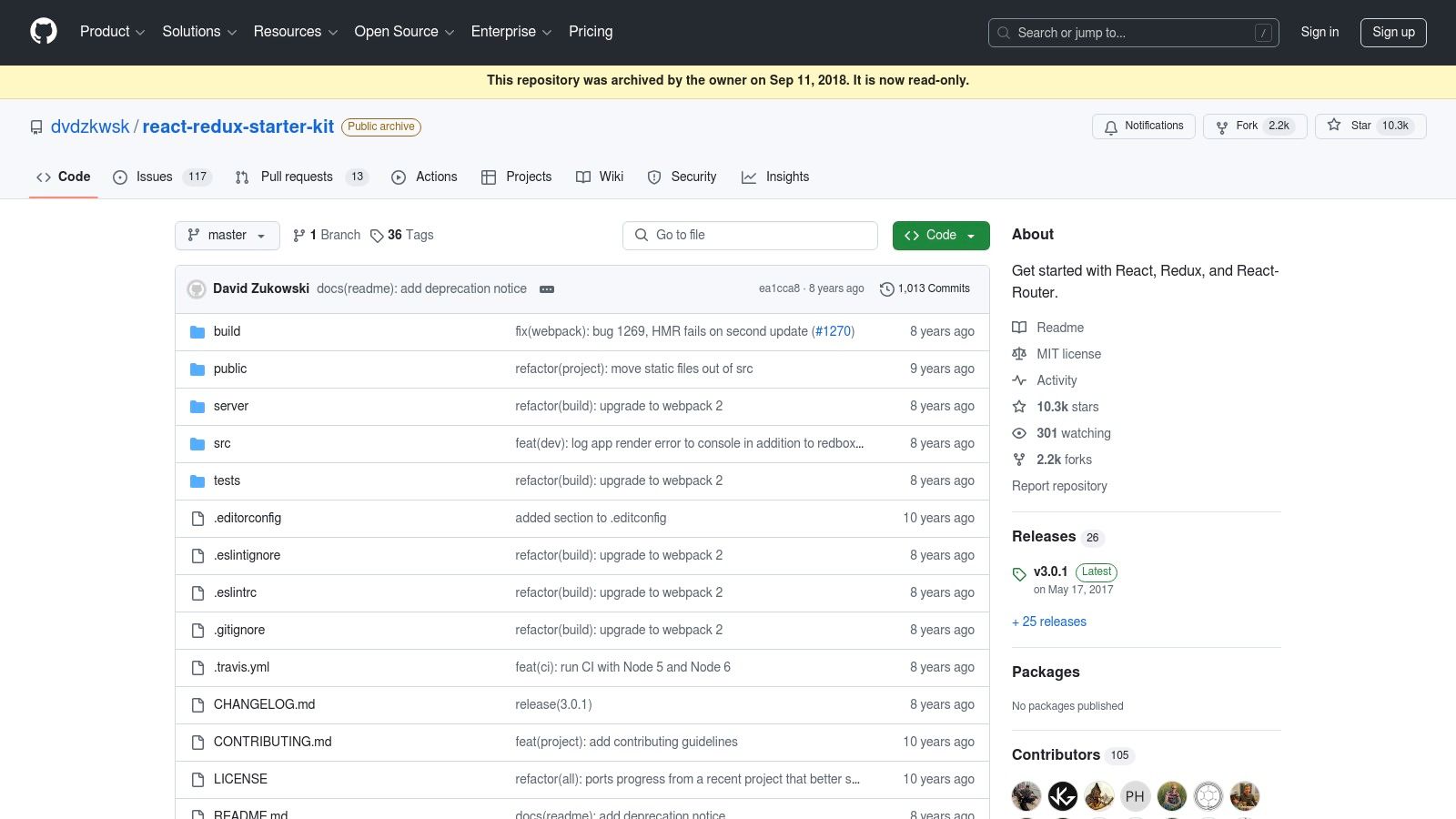
Task: Fork the repository with Fork button
Action: pyautogui.click(x=1255, y=126)
